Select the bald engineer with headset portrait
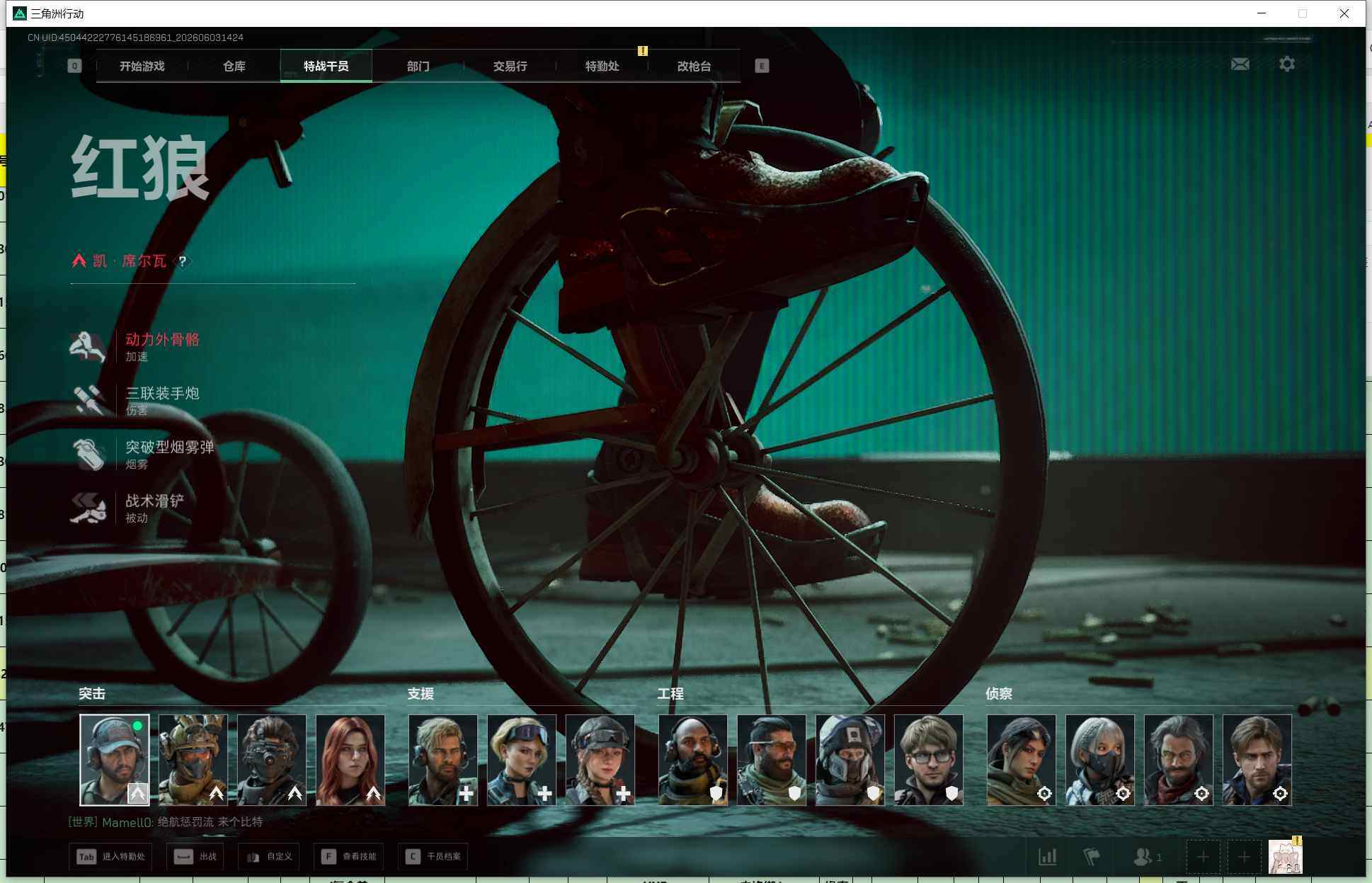 693,760
